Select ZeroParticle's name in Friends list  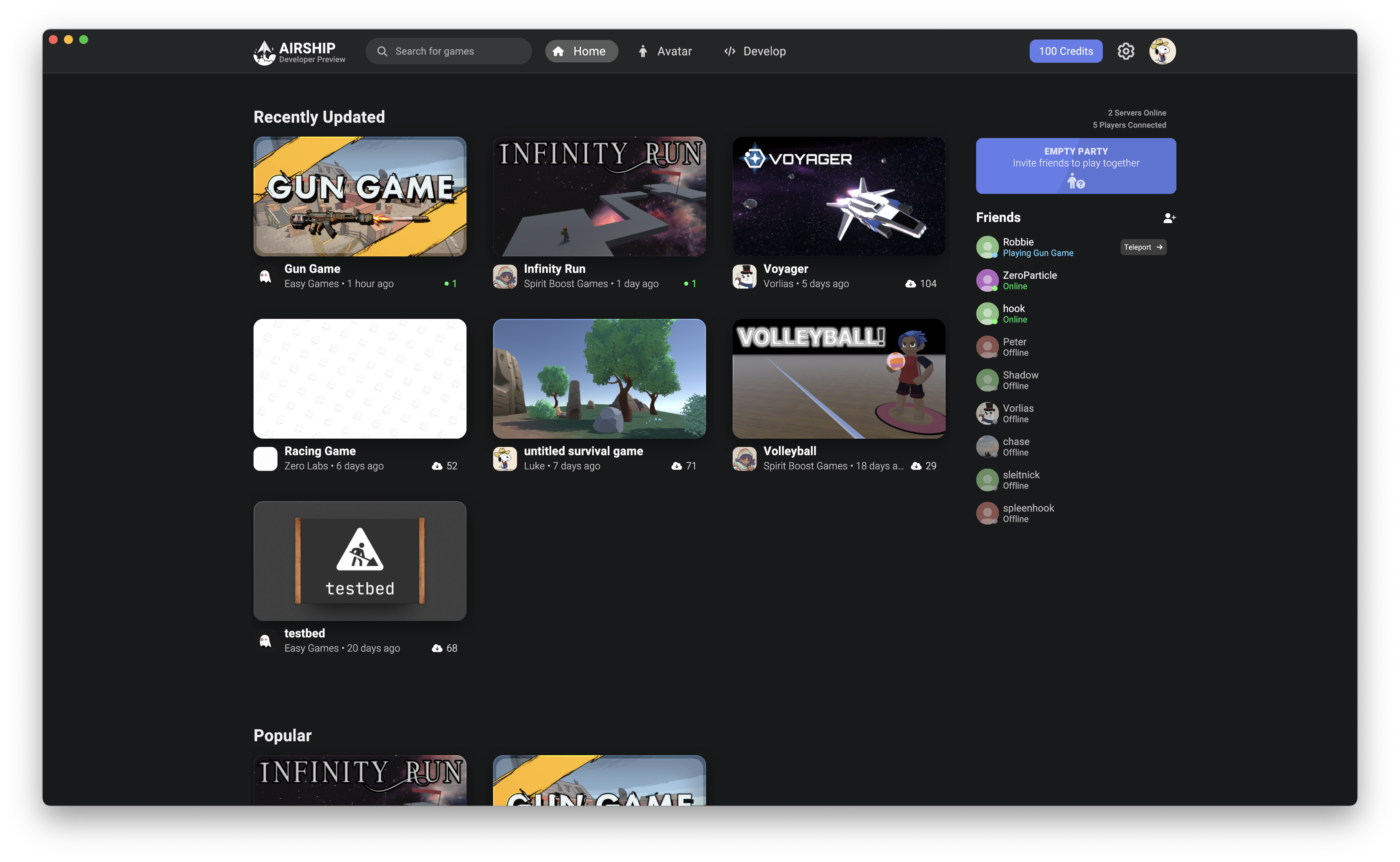click(1029, 275)
